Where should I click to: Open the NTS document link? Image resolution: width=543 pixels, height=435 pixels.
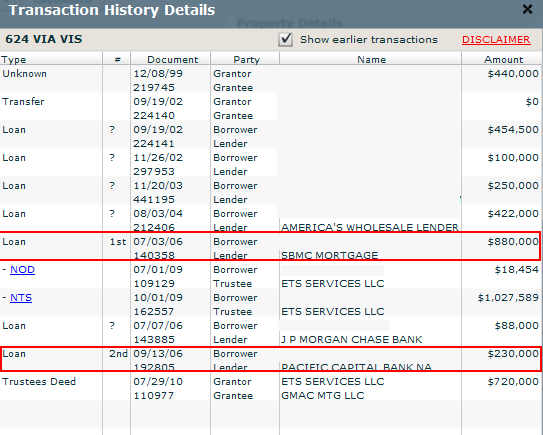tap(21, 298)
